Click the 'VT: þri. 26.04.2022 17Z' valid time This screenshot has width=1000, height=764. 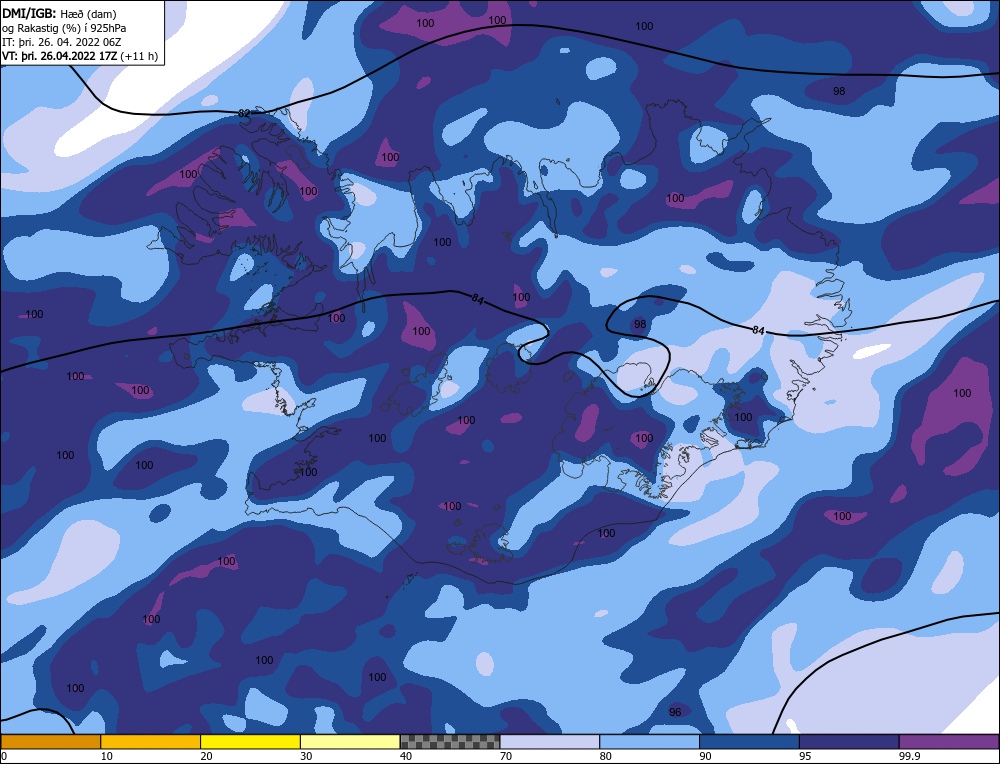tap(59, 56)
